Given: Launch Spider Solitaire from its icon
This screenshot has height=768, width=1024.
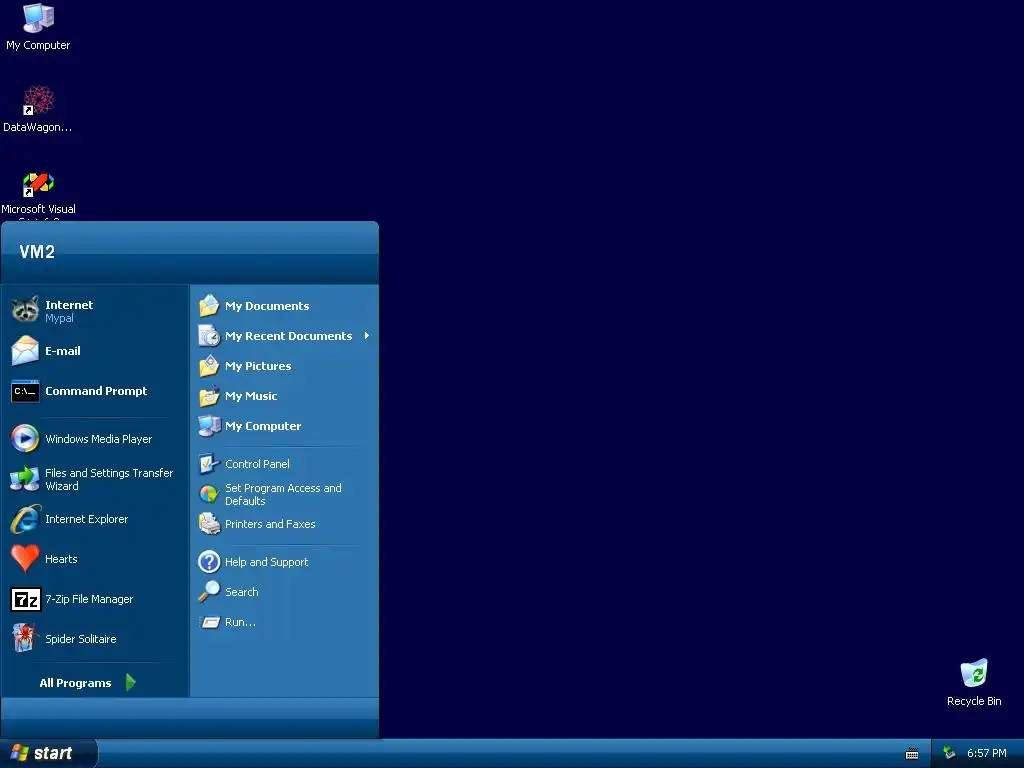Looking at the screenshot, I should [x=24, y=638].
